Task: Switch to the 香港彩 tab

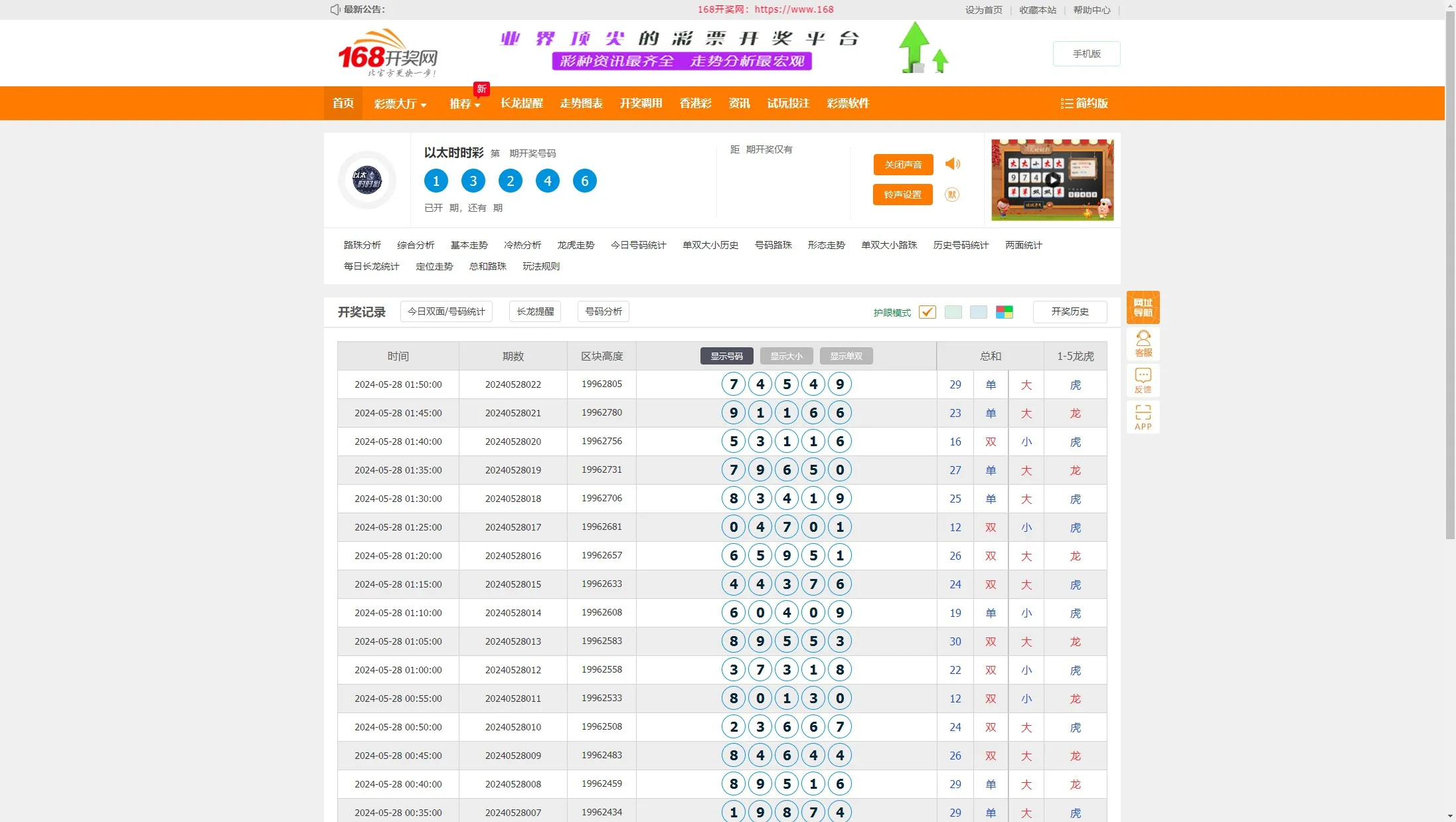Action: coord(694,104)
